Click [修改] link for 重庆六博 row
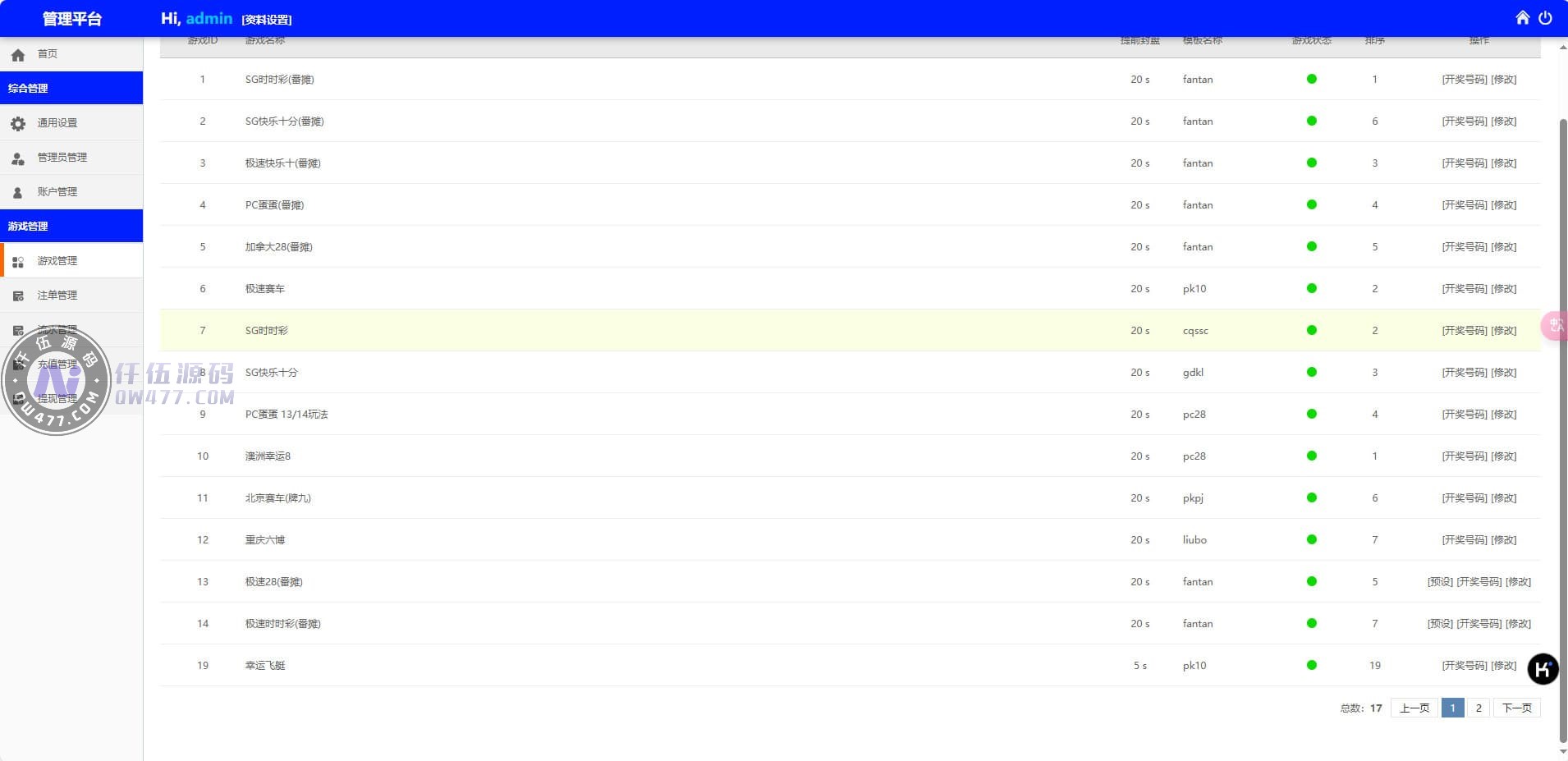Viewport: 1568px width, 761px height. tap(1504, 540)
